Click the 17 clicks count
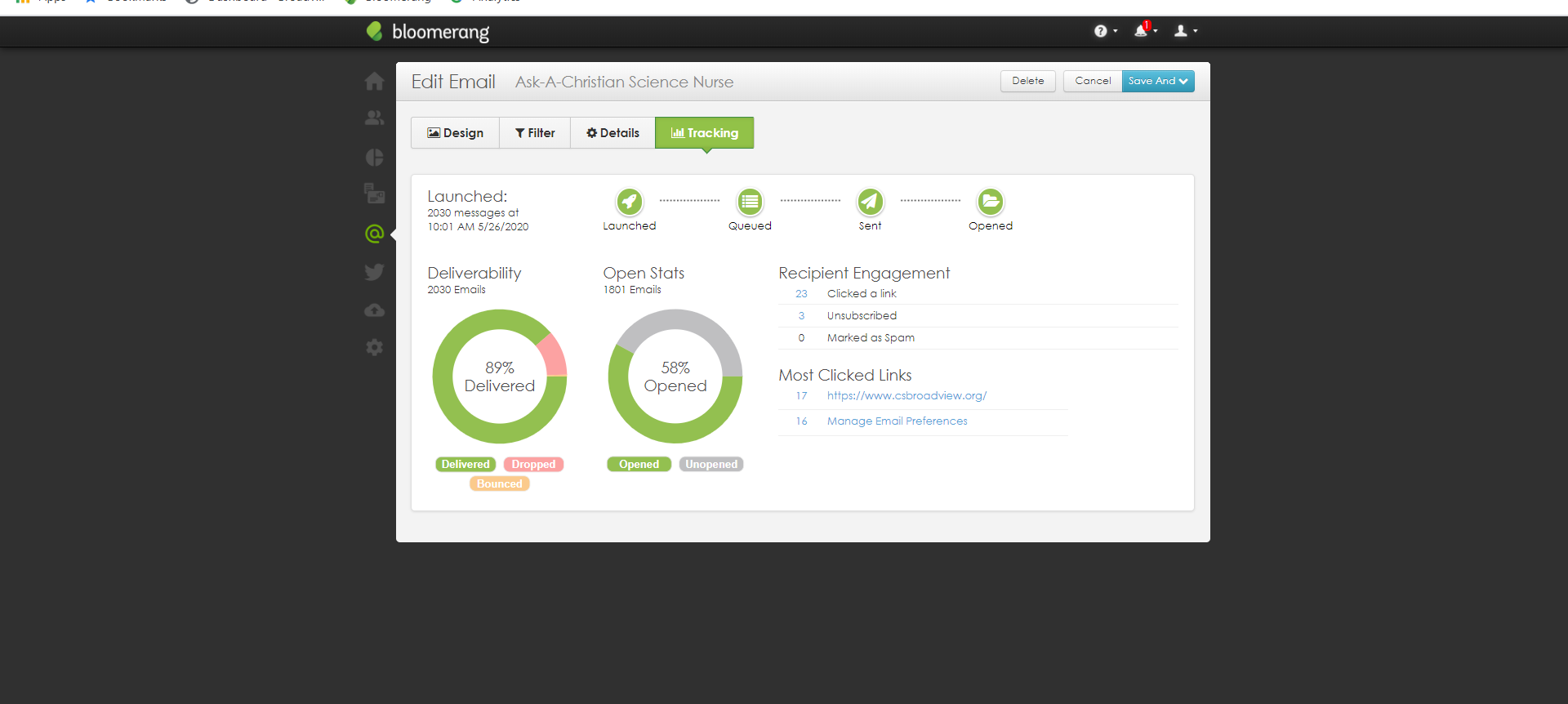Screen dimensions: 1568x704 click(x=801, y=396)
